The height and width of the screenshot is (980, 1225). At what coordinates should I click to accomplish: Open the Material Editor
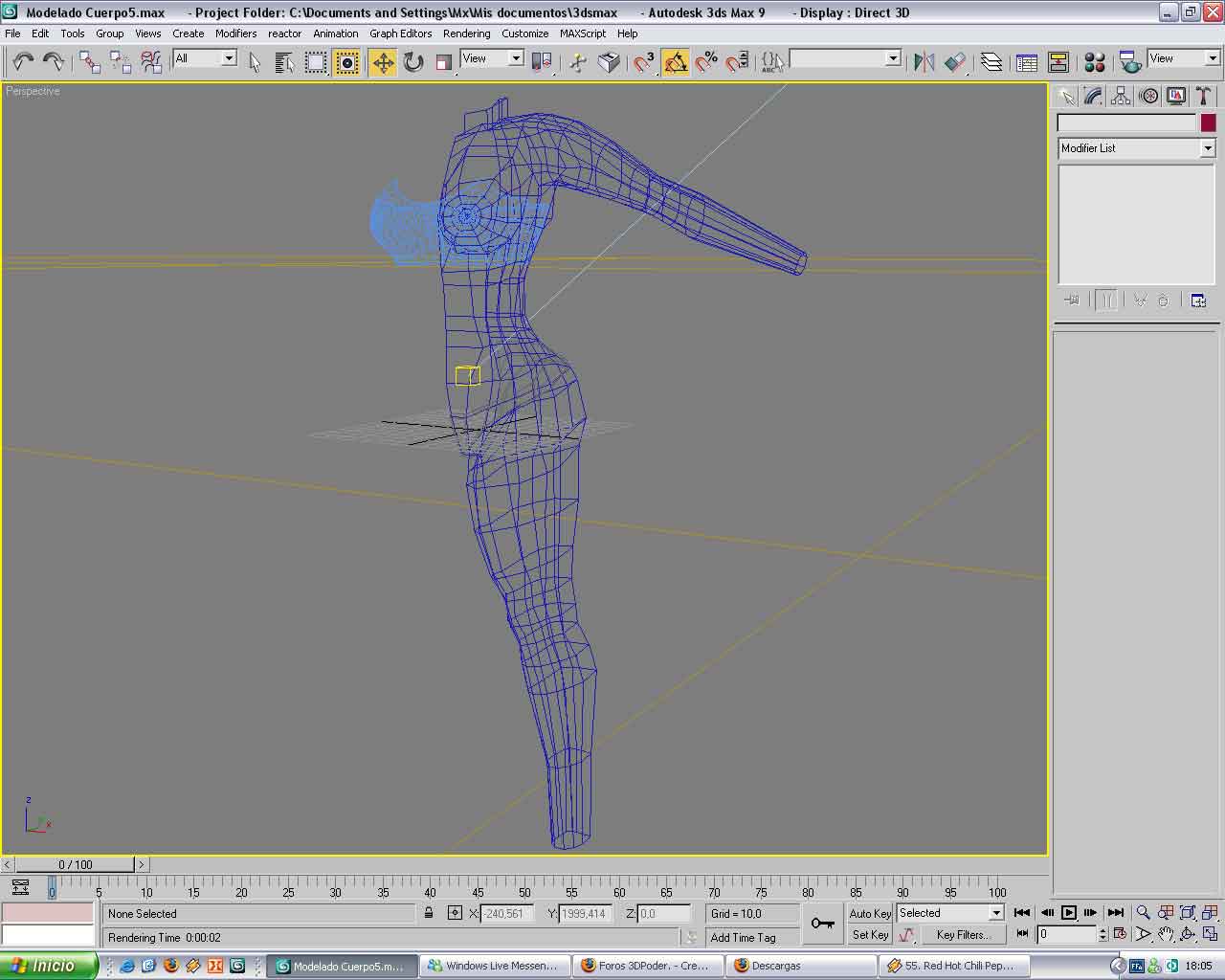pos(1095,63)
